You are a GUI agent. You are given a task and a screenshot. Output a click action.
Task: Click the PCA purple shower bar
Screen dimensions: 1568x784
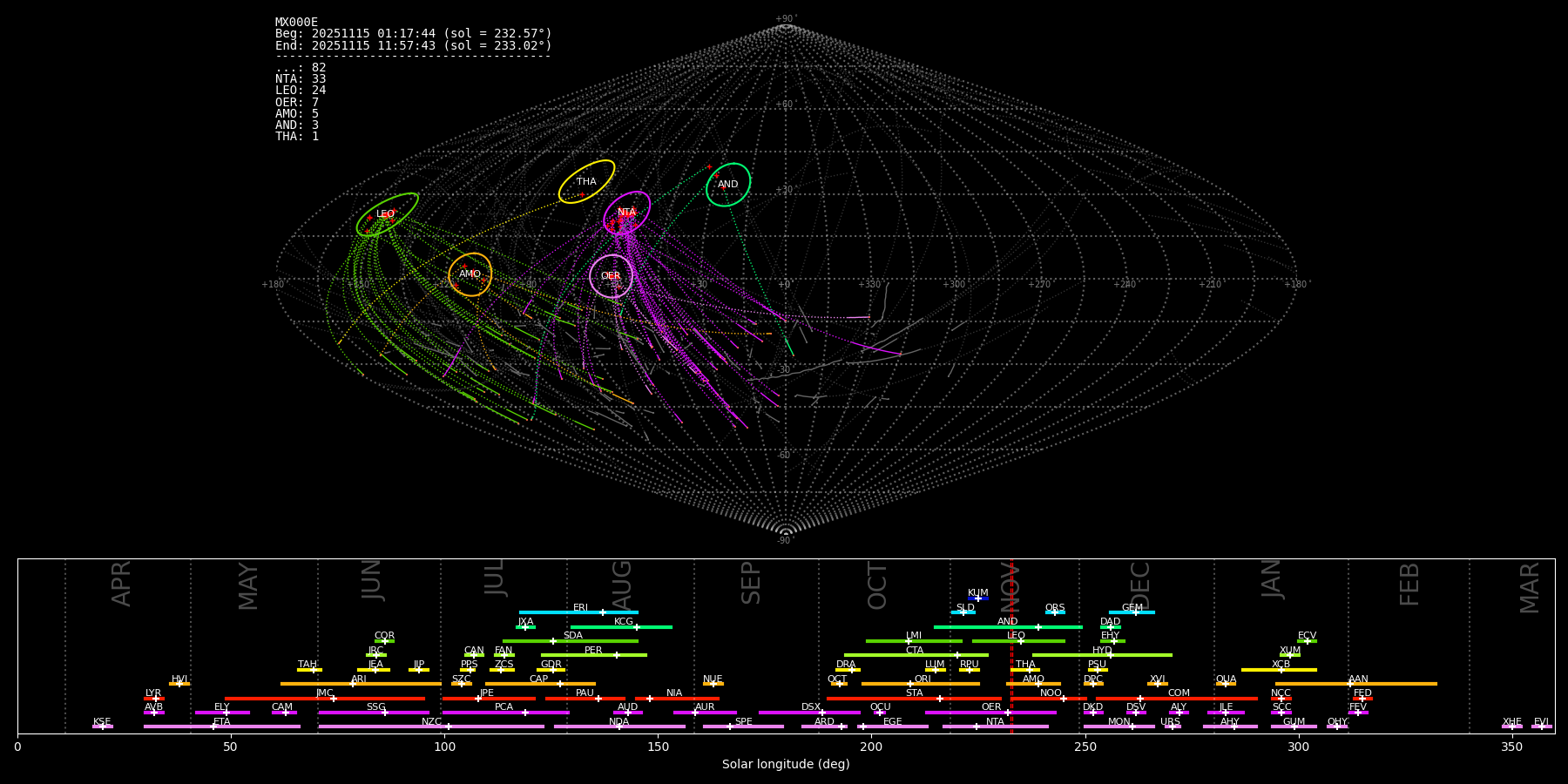click(x=505, y=713)
